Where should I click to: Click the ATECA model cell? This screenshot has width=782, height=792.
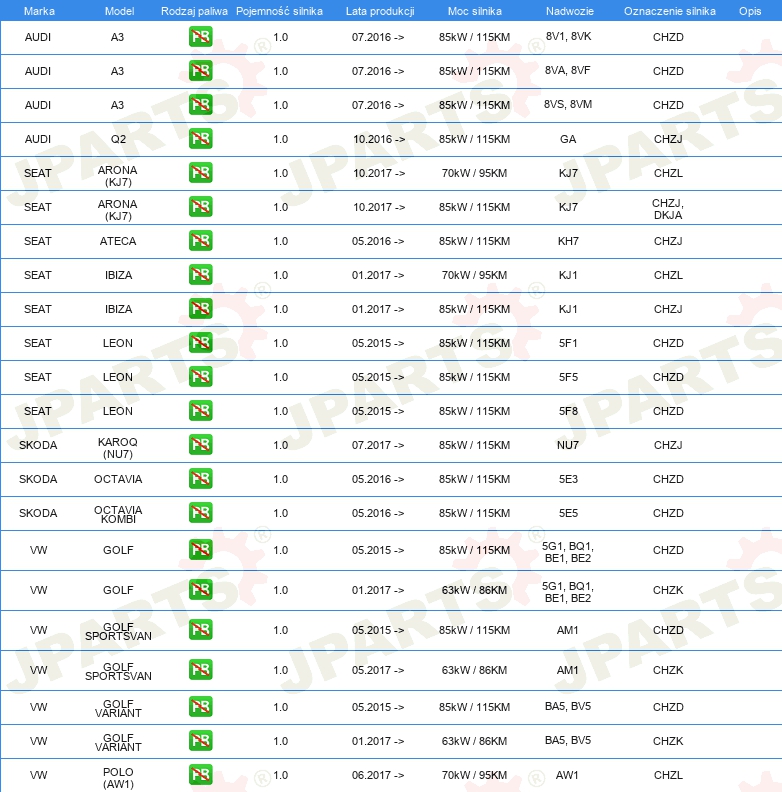pos(118,241)
